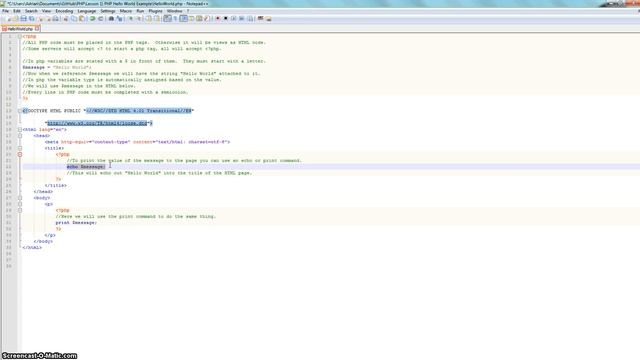The height and width of the screenshot is (360, 640).
Task: Click the $message = "Hello World" line
Action: click(57, 67)
